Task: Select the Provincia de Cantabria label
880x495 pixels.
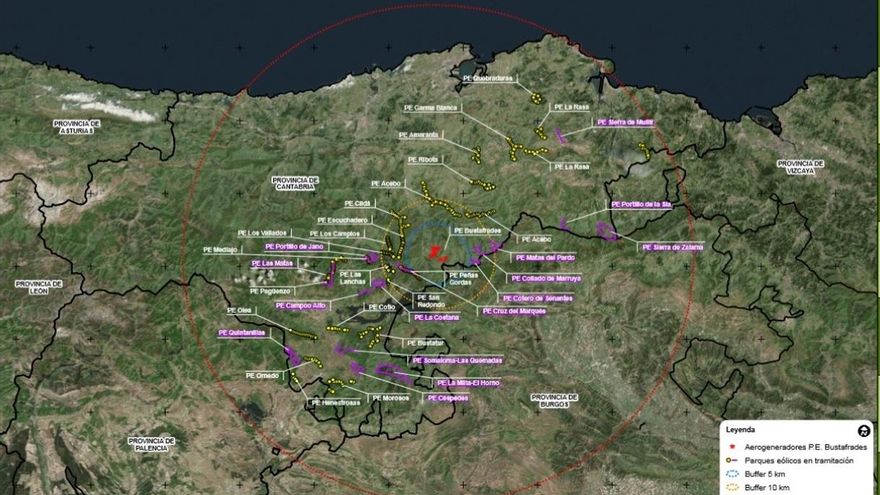Action: click(x=295, y=183)
